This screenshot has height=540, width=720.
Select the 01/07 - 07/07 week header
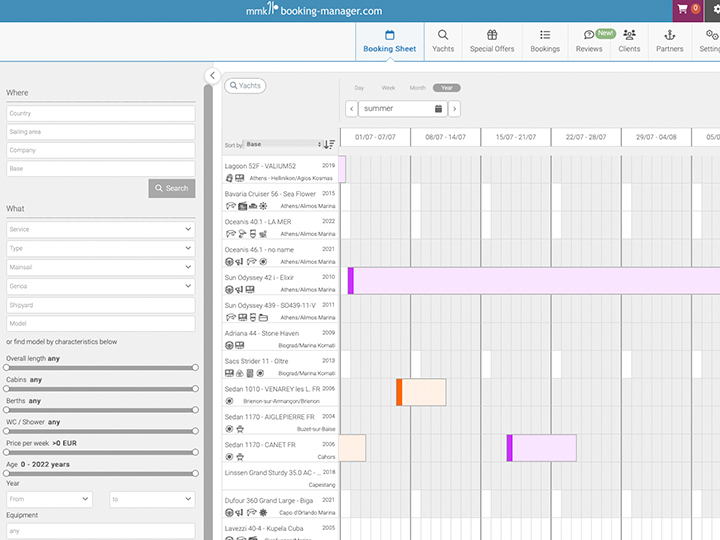[x=375, y=137]
